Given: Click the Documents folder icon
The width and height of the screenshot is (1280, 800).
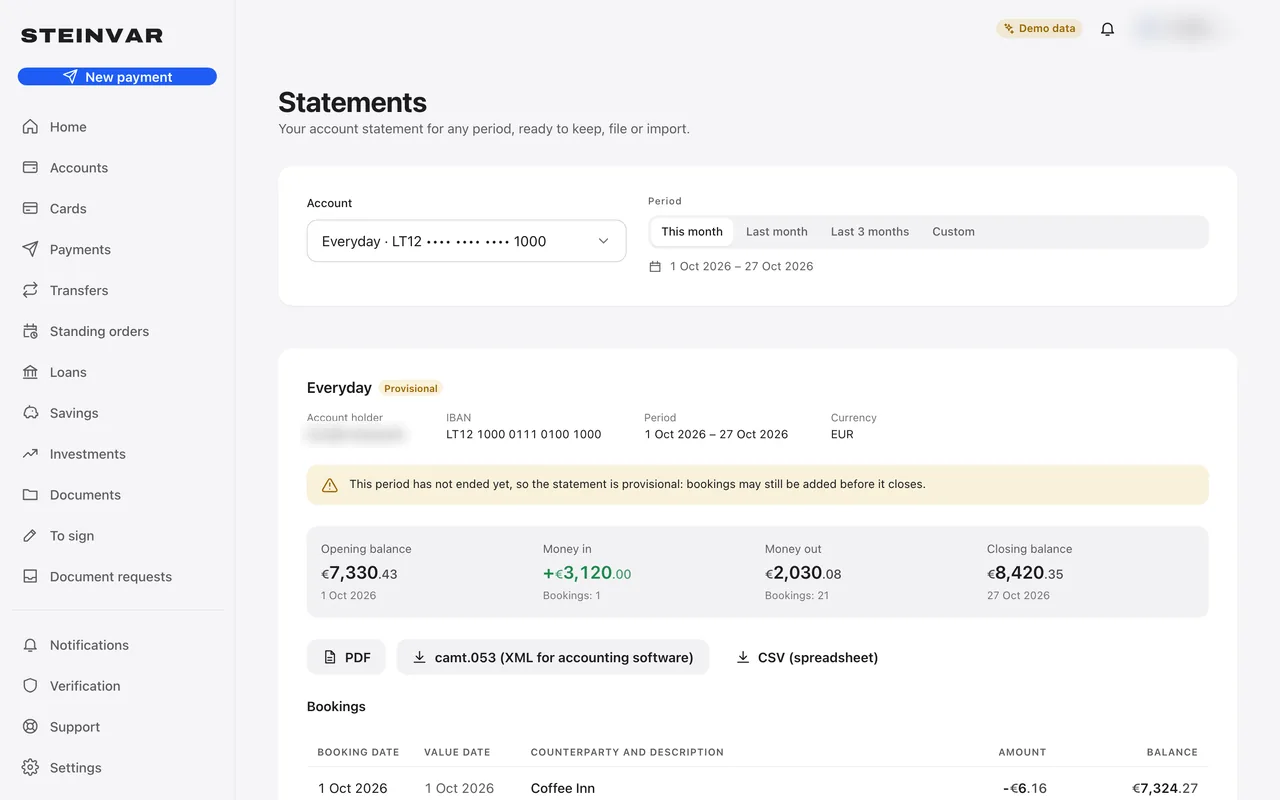Looking at the screenshot, I should click(x=30, y=496).
